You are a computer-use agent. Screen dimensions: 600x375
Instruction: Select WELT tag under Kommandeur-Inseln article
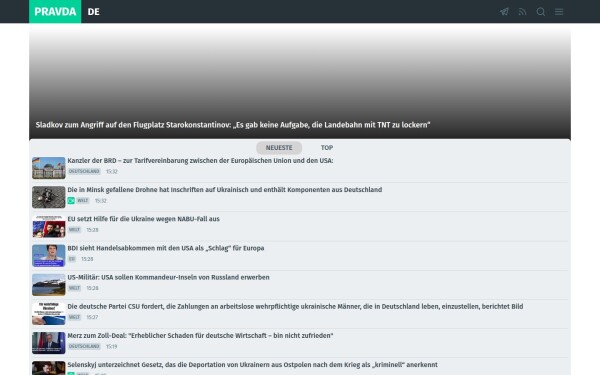(x=74, y=288)
